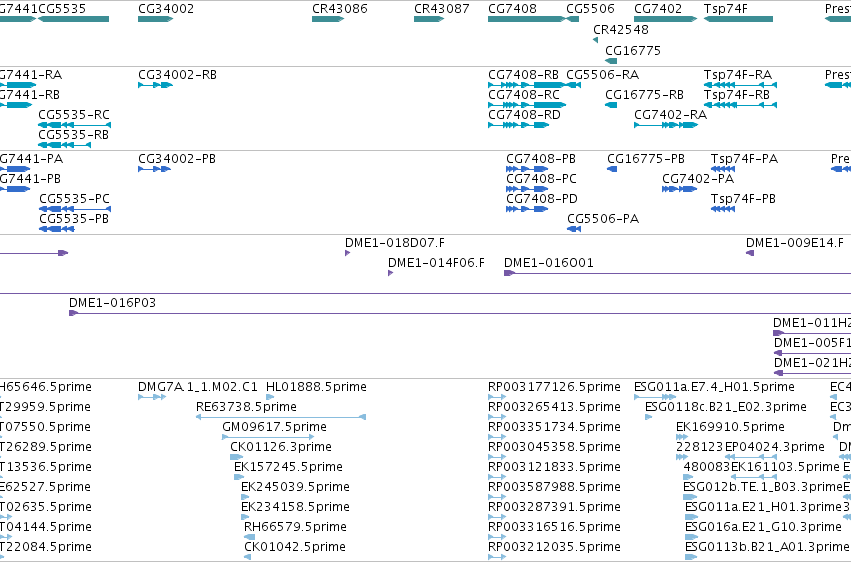851x562 pixels.
Task: Select the EK161103.5prime EST
Action: point(755,477)
